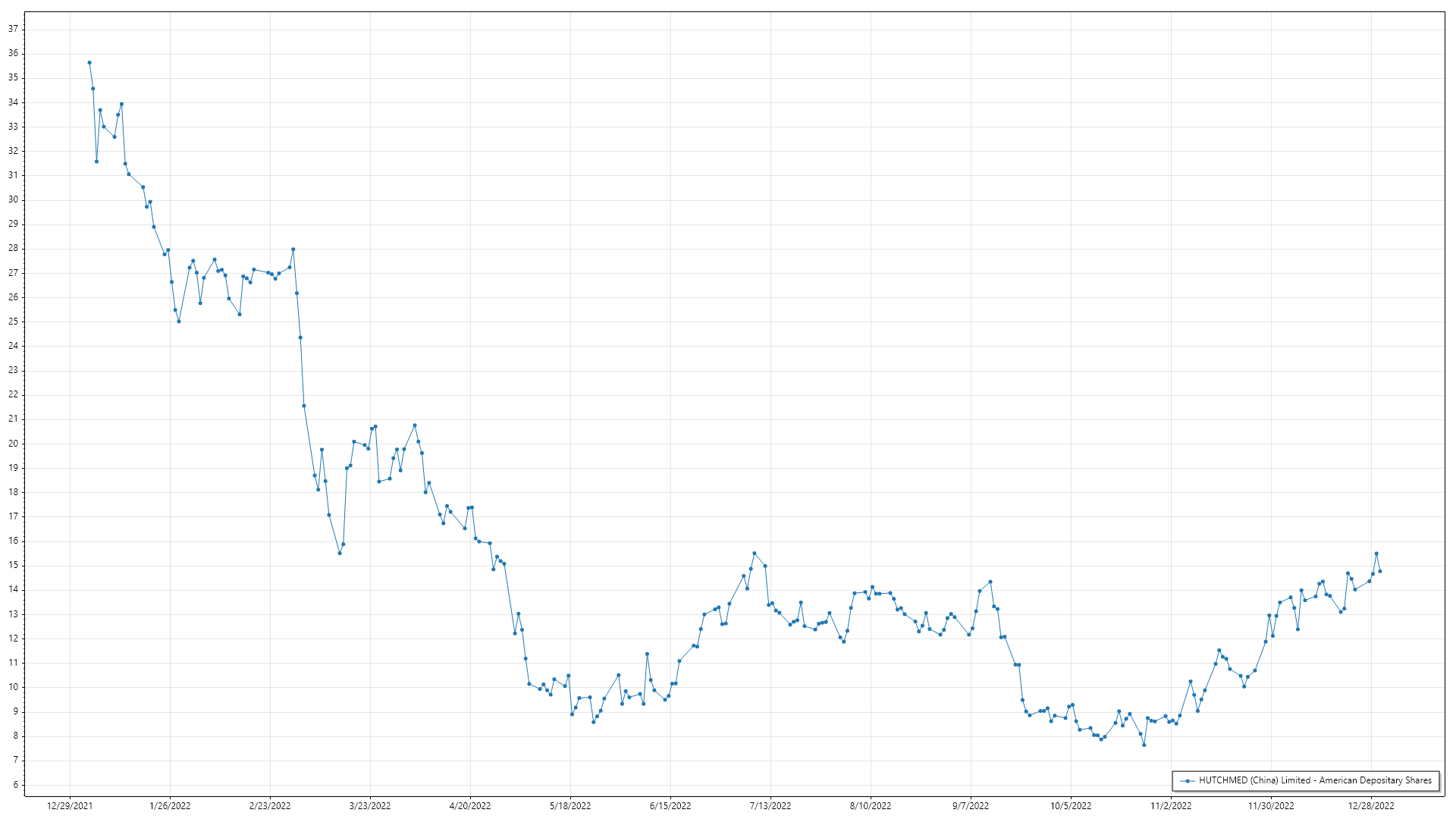
Task: Click the legend line marker icon
Action: pyautogui.click(x=1188, y=780)
